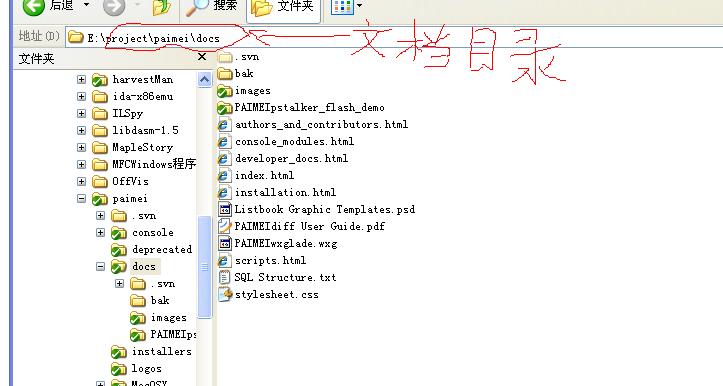
Task: Collapse the docs tree node
Action: 100,267
